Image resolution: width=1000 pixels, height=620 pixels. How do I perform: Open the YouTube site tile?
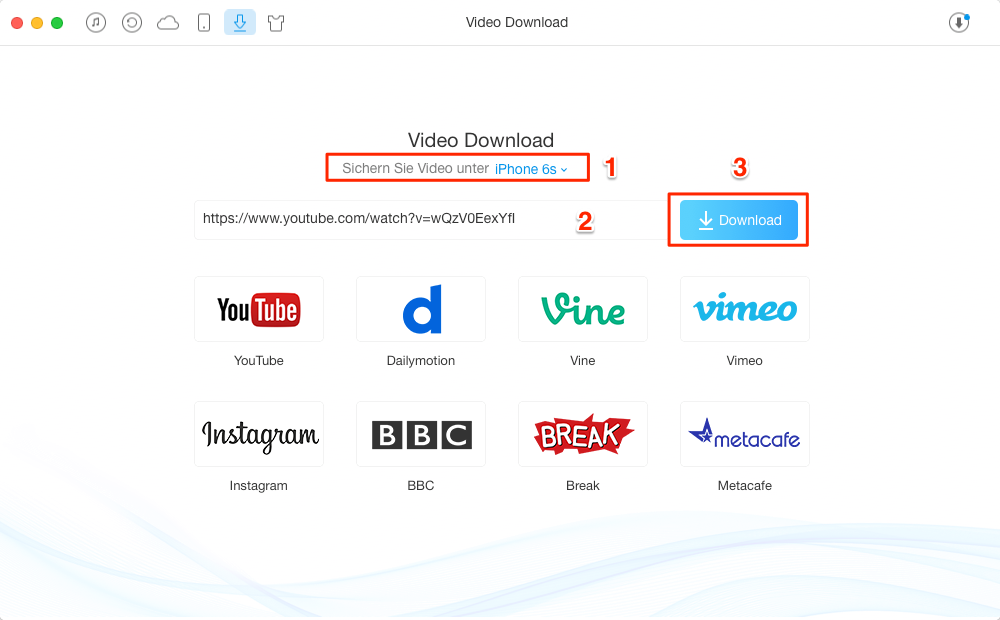coord(259,309)
